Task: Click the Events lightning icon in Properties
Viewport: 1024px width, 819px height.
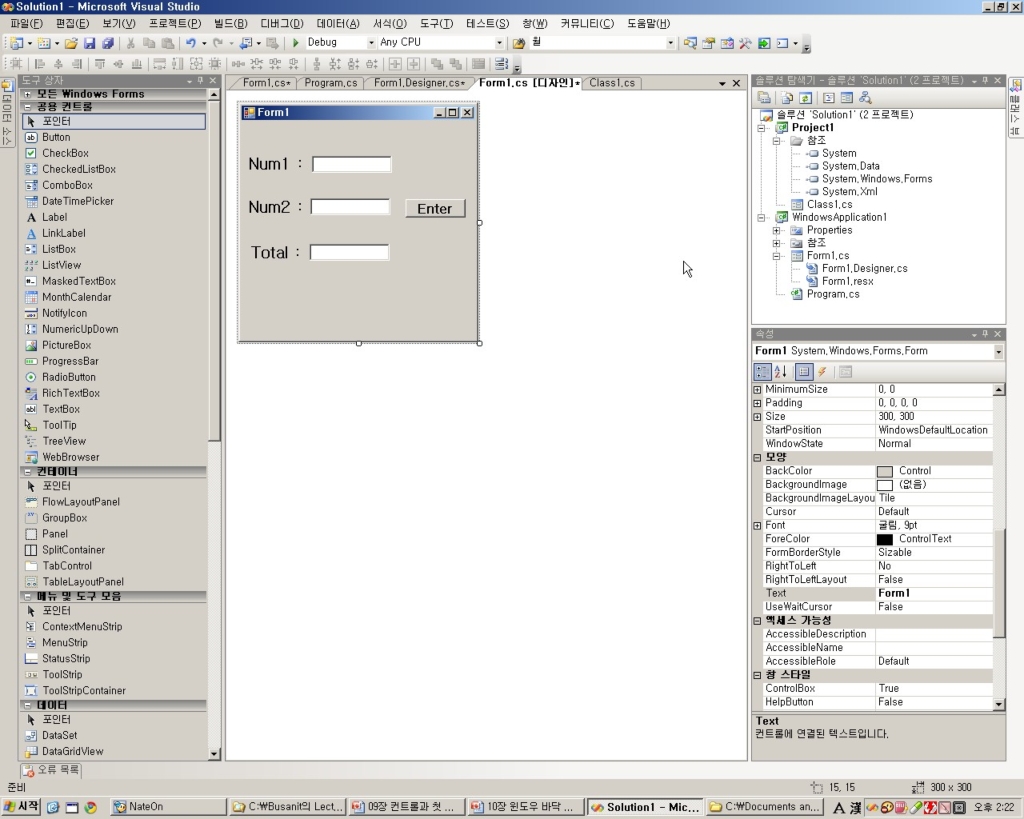Action: pos(822,372)
